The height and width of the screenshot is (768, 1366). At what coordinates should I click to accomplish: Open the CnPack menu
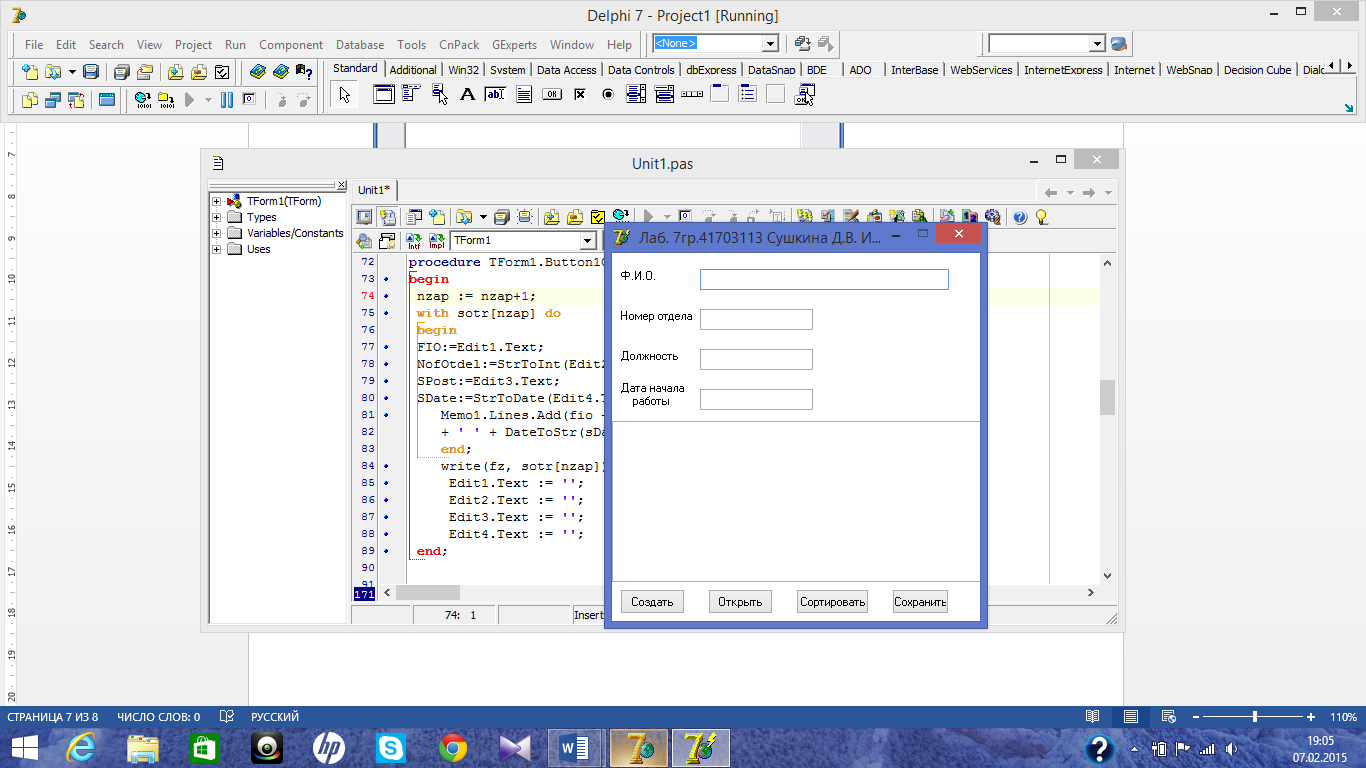(x=459, y=45)
